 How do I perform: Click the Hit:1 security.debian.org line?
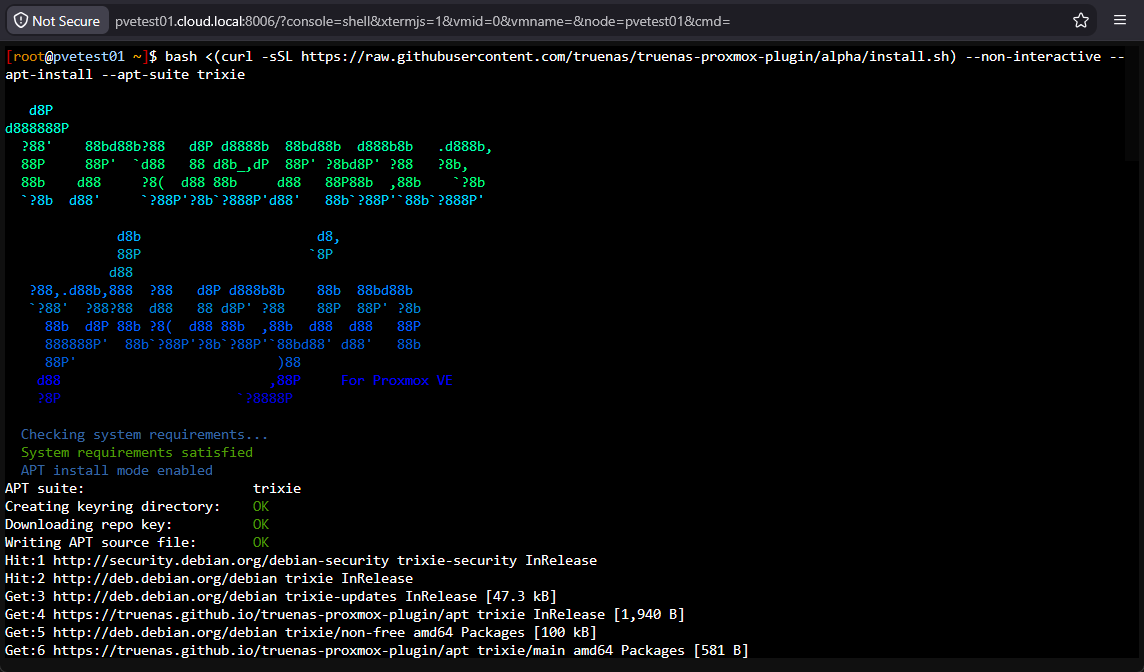(301, 560)
